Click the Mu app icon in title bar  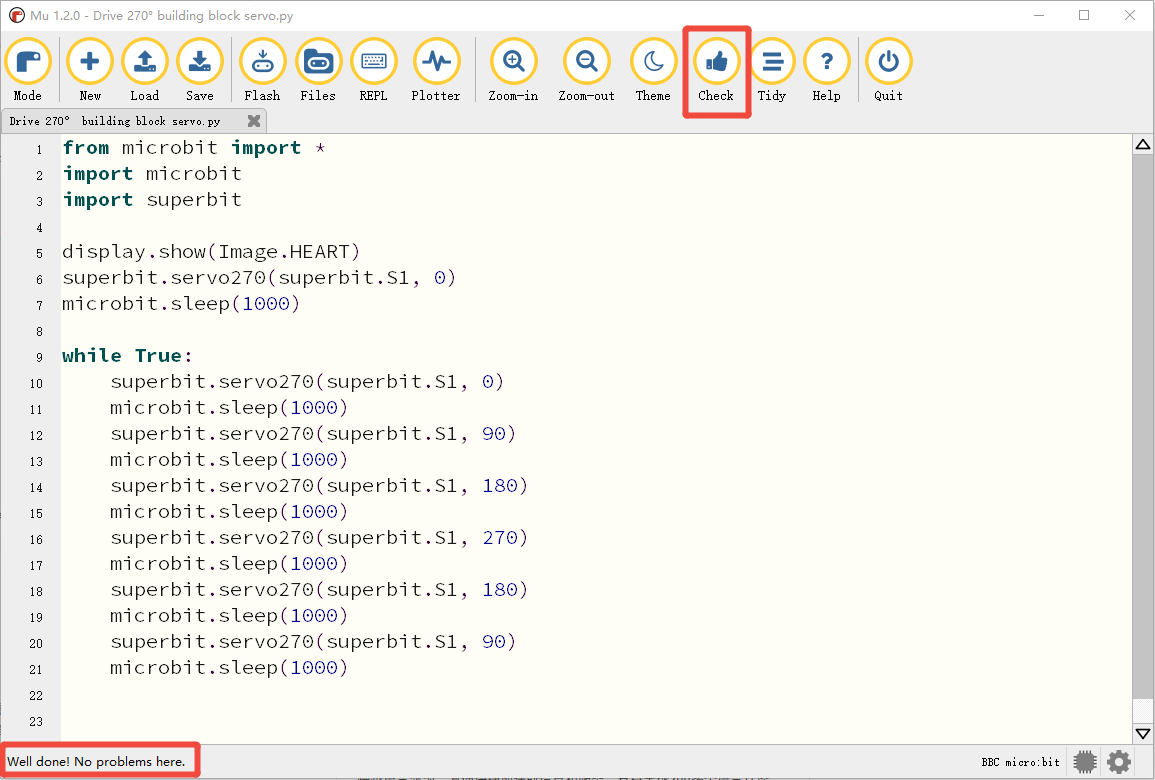click(x=16, y=15)
